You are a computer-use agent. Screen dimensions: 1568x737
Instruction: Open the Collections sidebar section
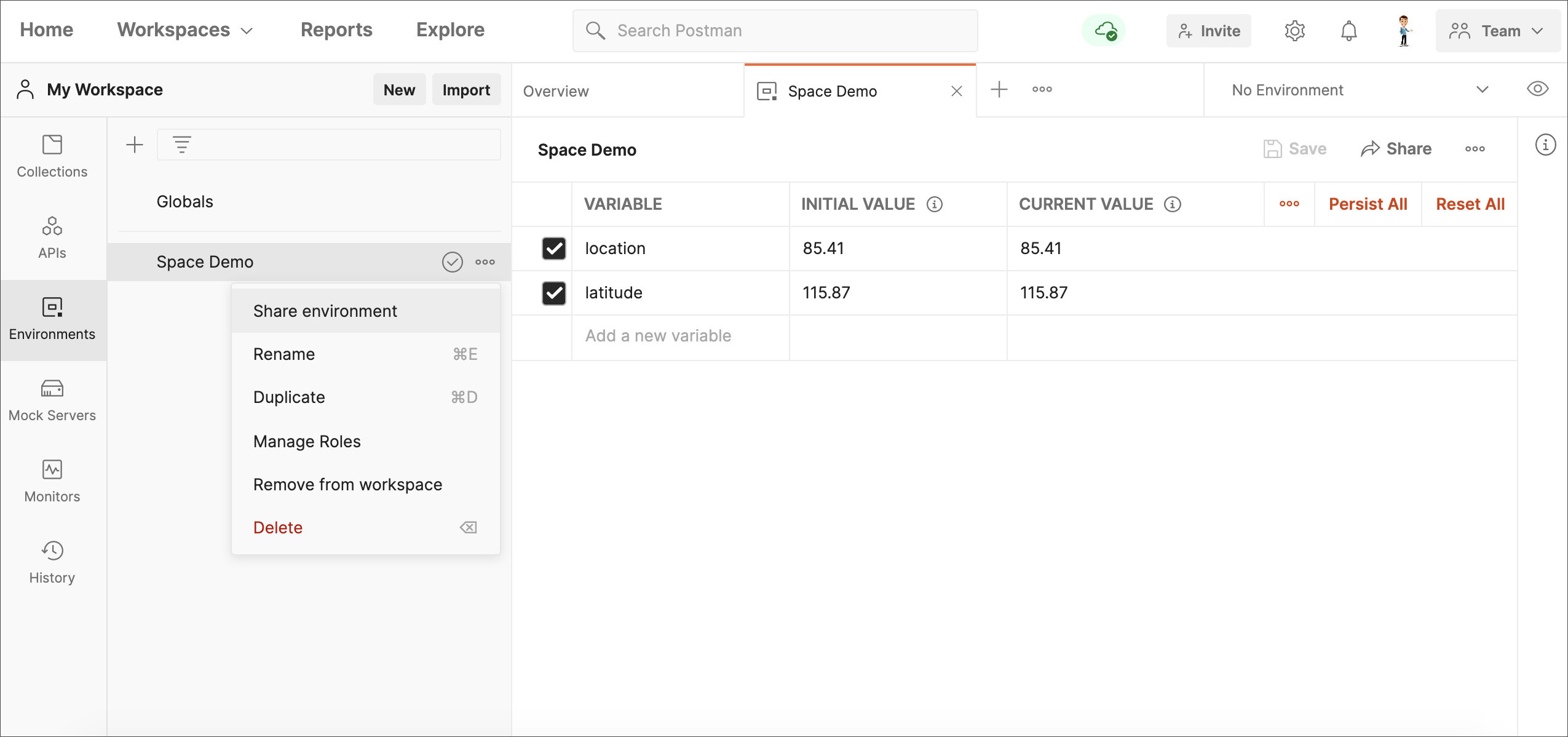tap(52, 157)
